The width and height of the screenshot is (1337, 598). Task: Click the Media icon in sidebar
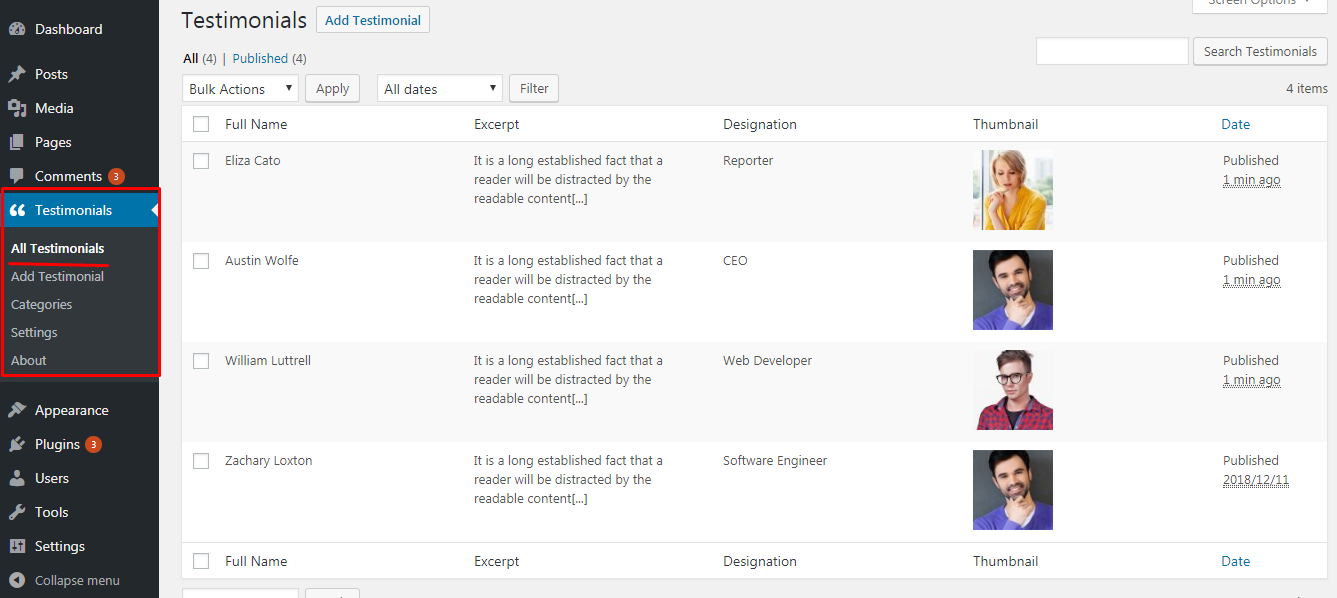17,108
